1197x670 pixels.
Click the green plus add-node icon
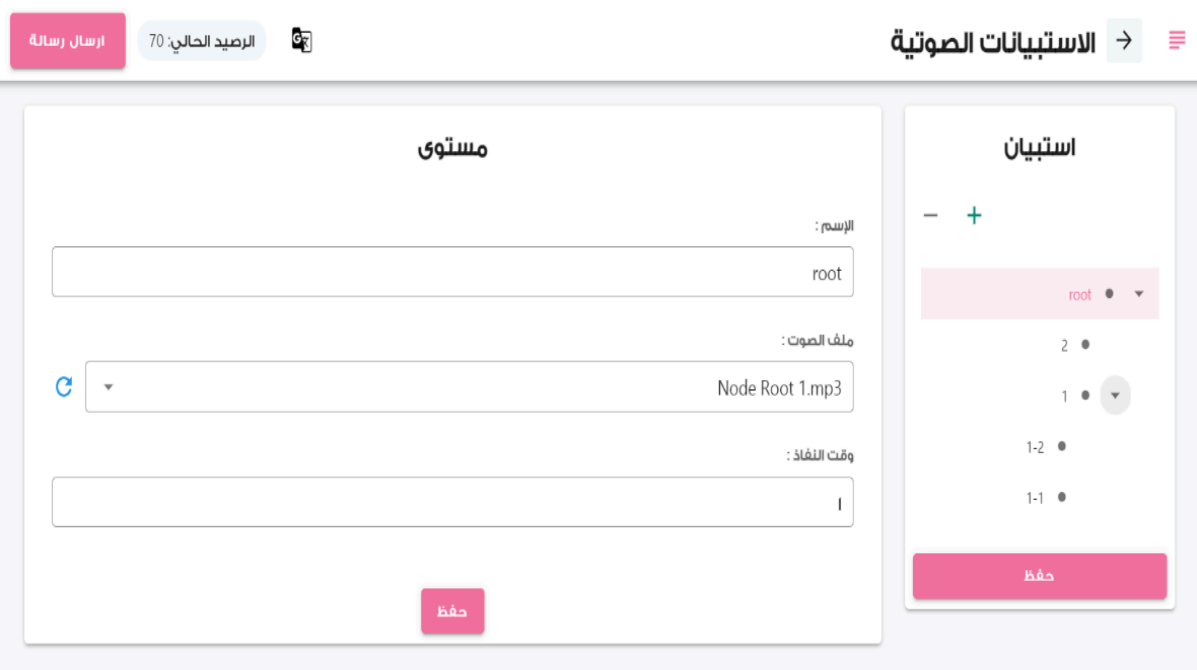pos(974,215)
